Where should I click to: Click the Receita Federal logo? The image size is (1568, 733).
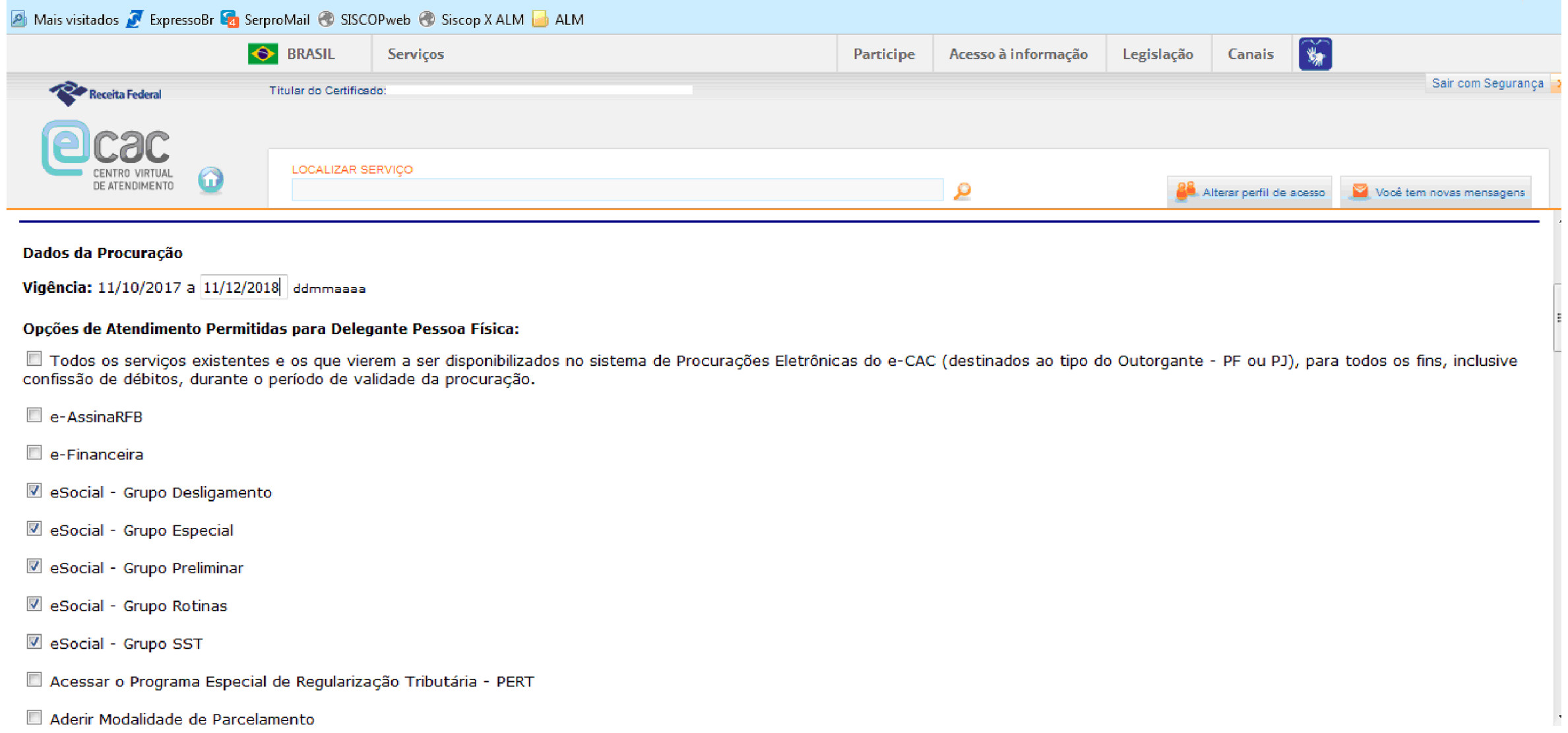pyautogui.click(x=106, y=94)
